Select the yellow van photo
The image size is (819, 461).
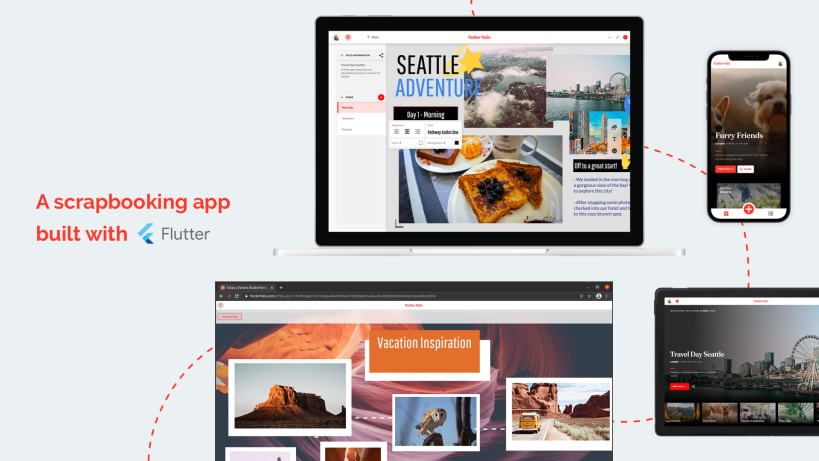(x=560, y=412)
